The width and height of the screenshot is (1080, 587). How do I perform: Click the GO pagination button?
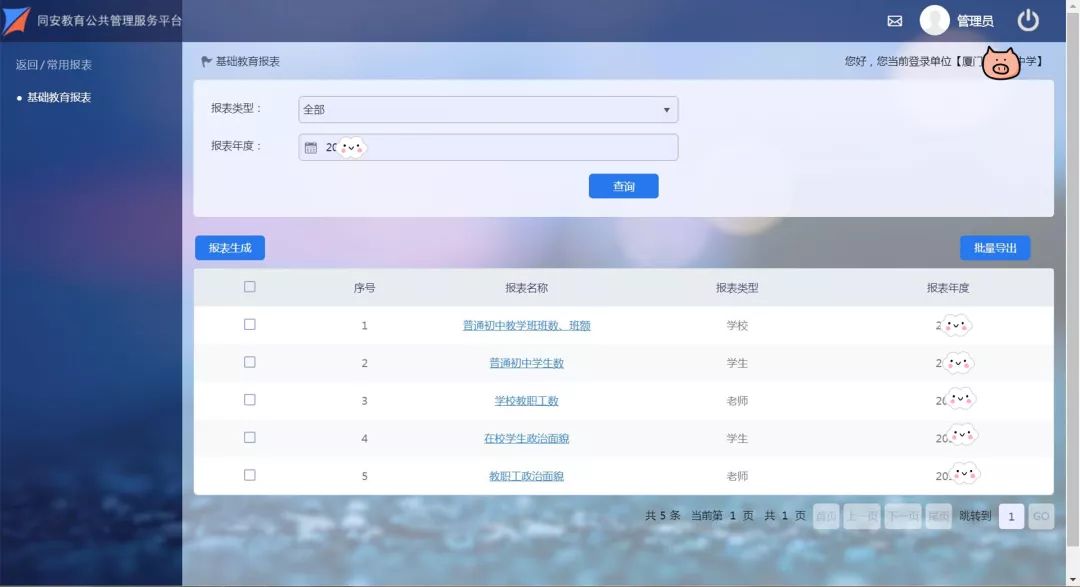point(1041,516)
